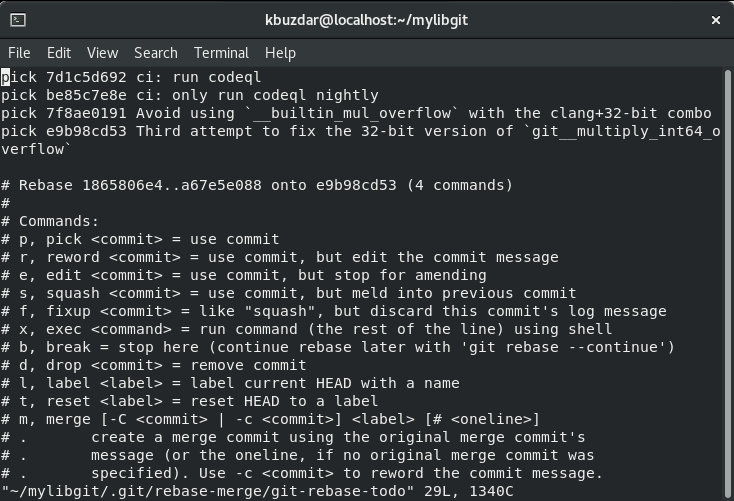Screen dimensions: 734x501
Task: Open the Help menu
Action: 280,53
